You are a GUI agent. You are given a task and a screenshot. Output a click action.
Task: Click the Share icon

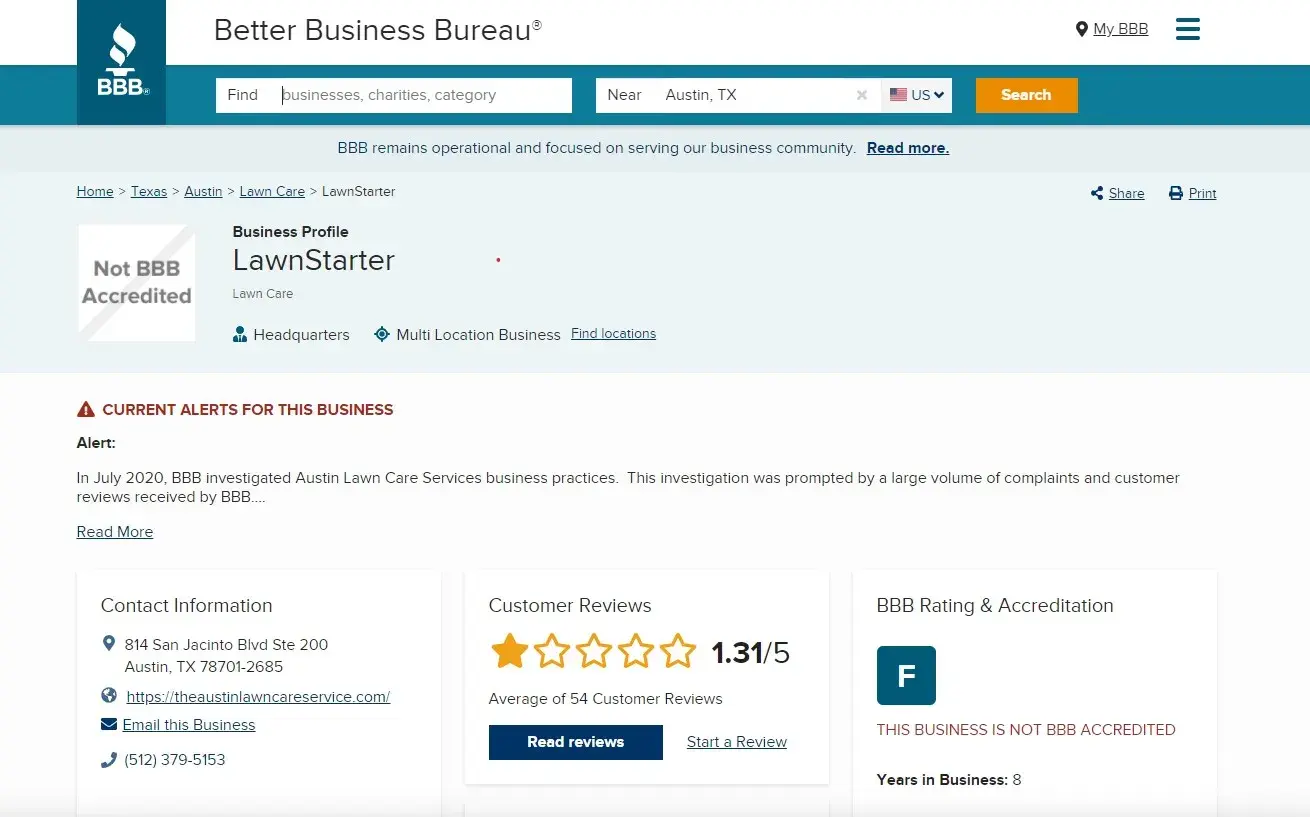[1097, 193]
